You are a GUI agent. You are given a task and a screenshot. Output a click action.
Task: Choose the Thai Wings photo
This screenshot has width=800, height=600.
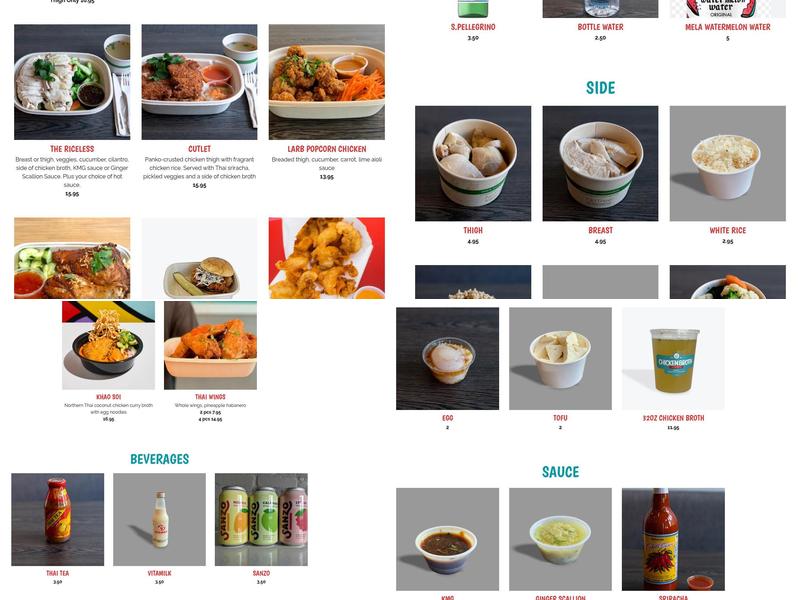point(210,345)
